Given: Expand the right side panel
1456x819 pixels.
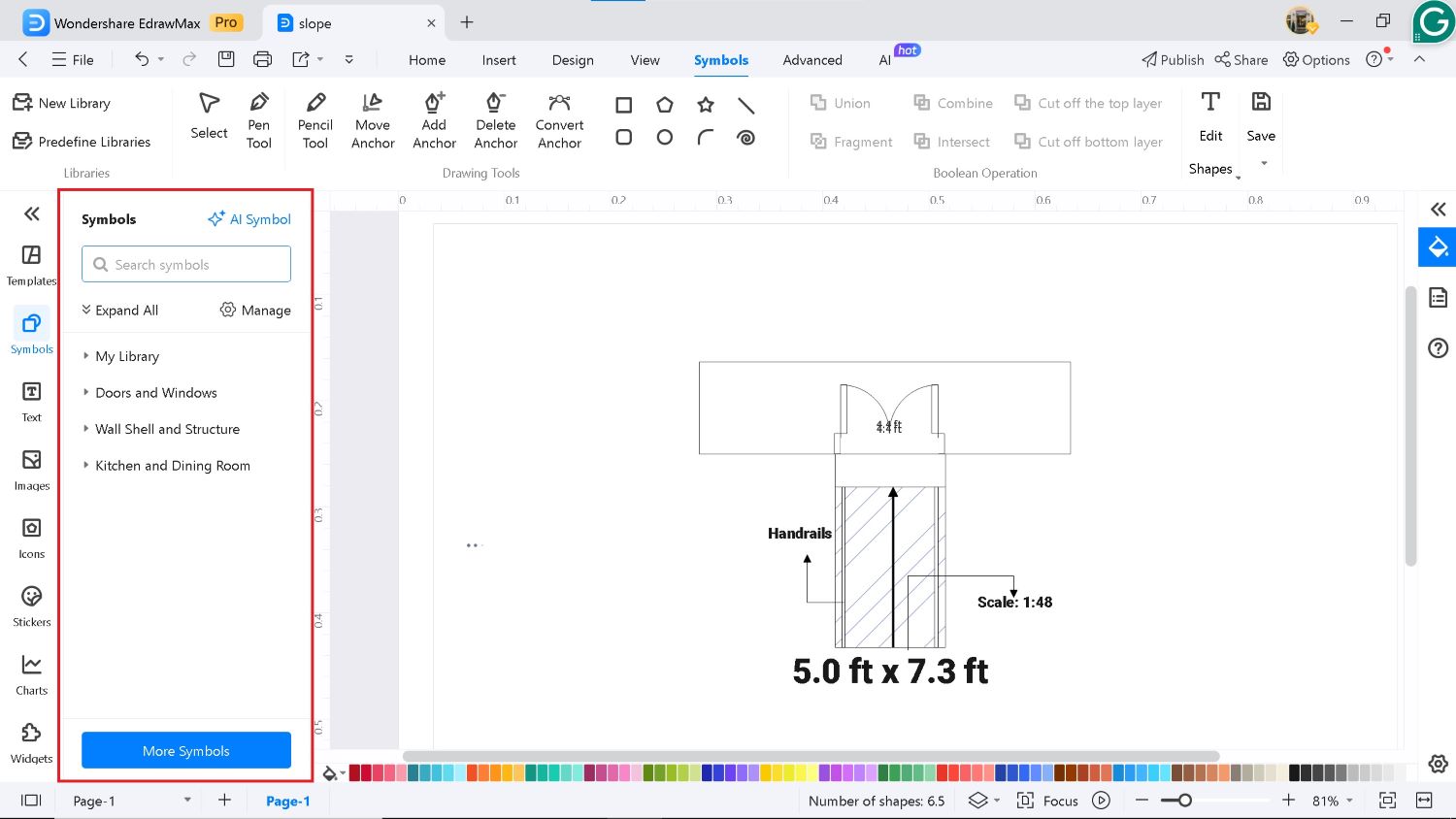Looking at the screenshot, I should pyautogui.click(x=1438, y=209).
